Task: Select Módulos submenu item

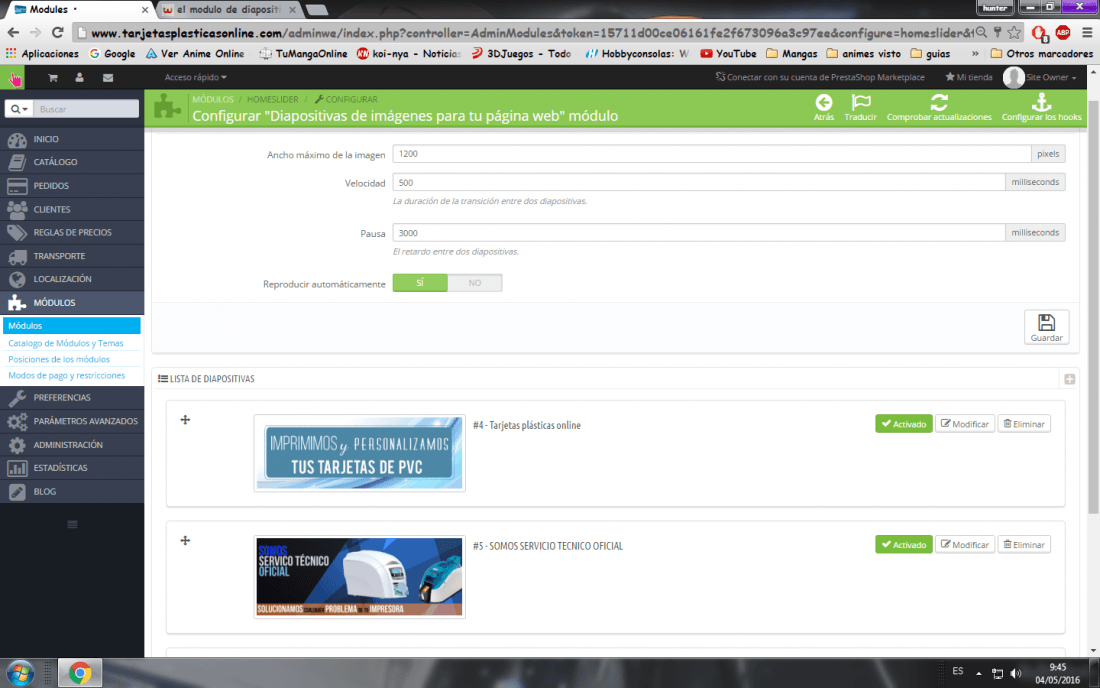Action: click(x=72, y=325)
